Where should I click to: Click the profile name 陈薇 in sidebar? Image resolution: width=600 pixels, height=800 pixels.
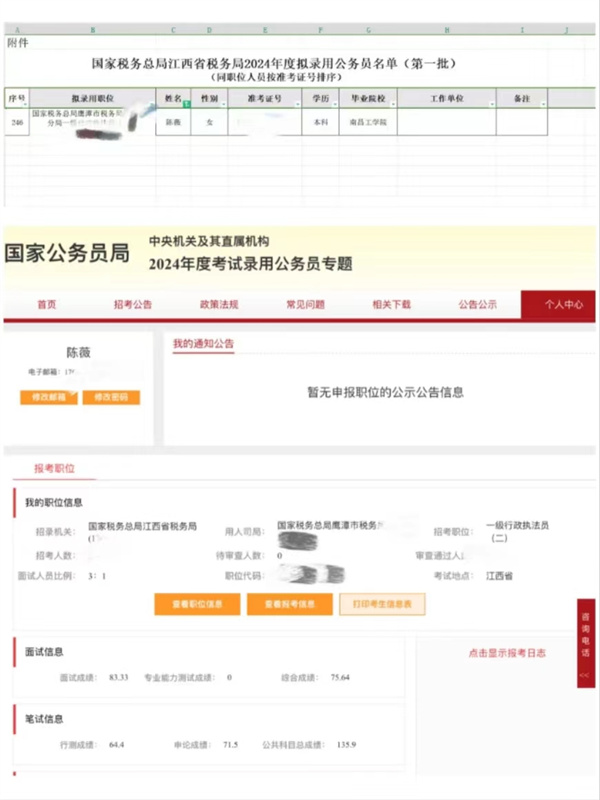pos(79,353)
